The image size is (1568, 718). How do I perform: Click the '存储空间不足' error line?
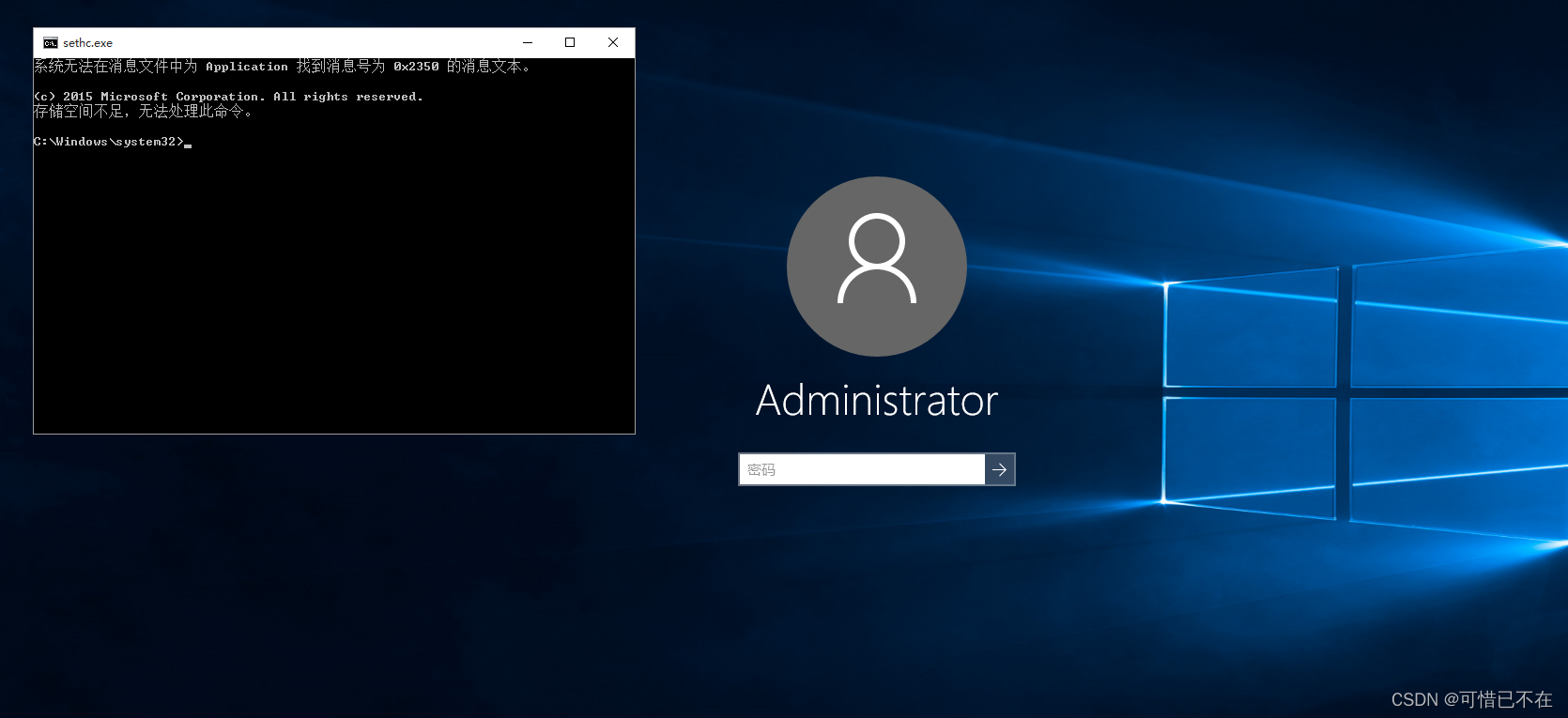click(143, 112)
